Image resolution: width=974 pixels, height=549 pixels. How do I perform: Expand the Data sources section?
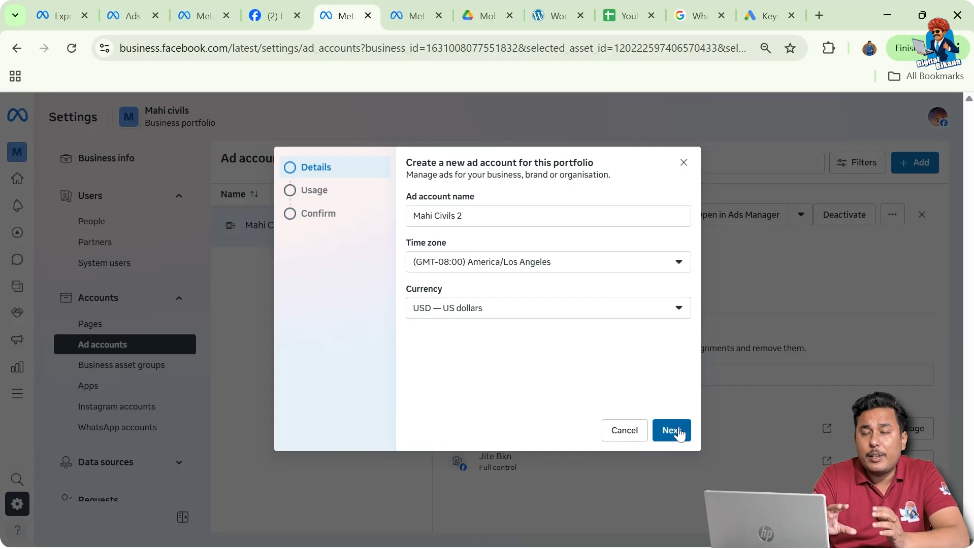[179, 462]
